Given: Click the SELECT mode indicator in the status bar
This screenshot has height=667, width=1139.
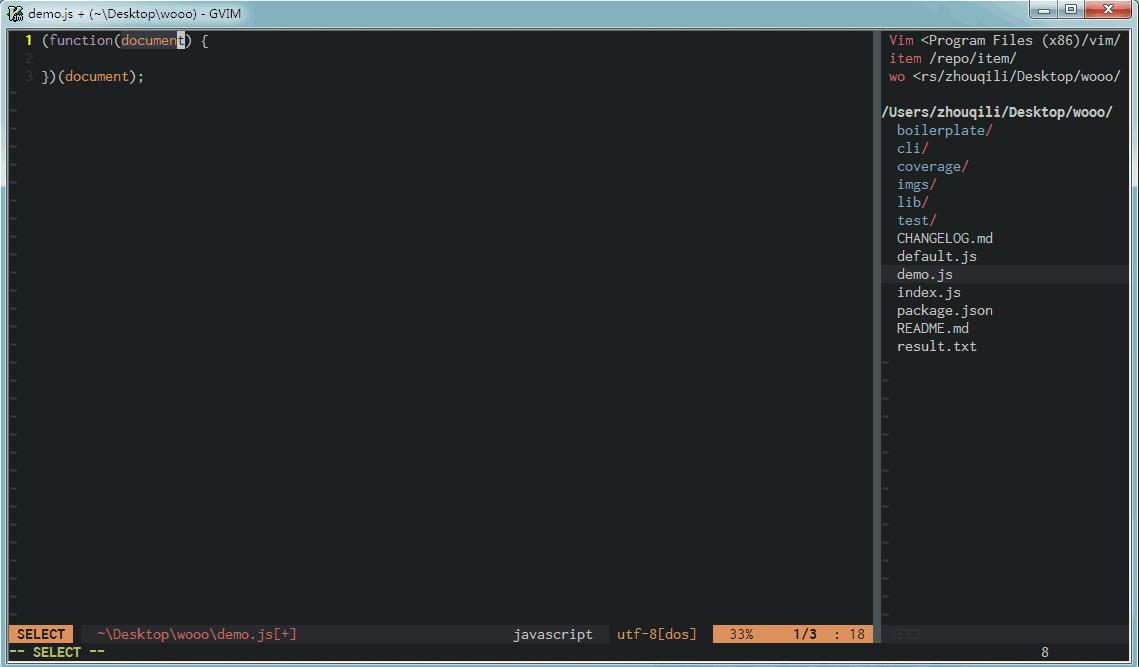Looking at the screenshot, I should click(39, 634).
